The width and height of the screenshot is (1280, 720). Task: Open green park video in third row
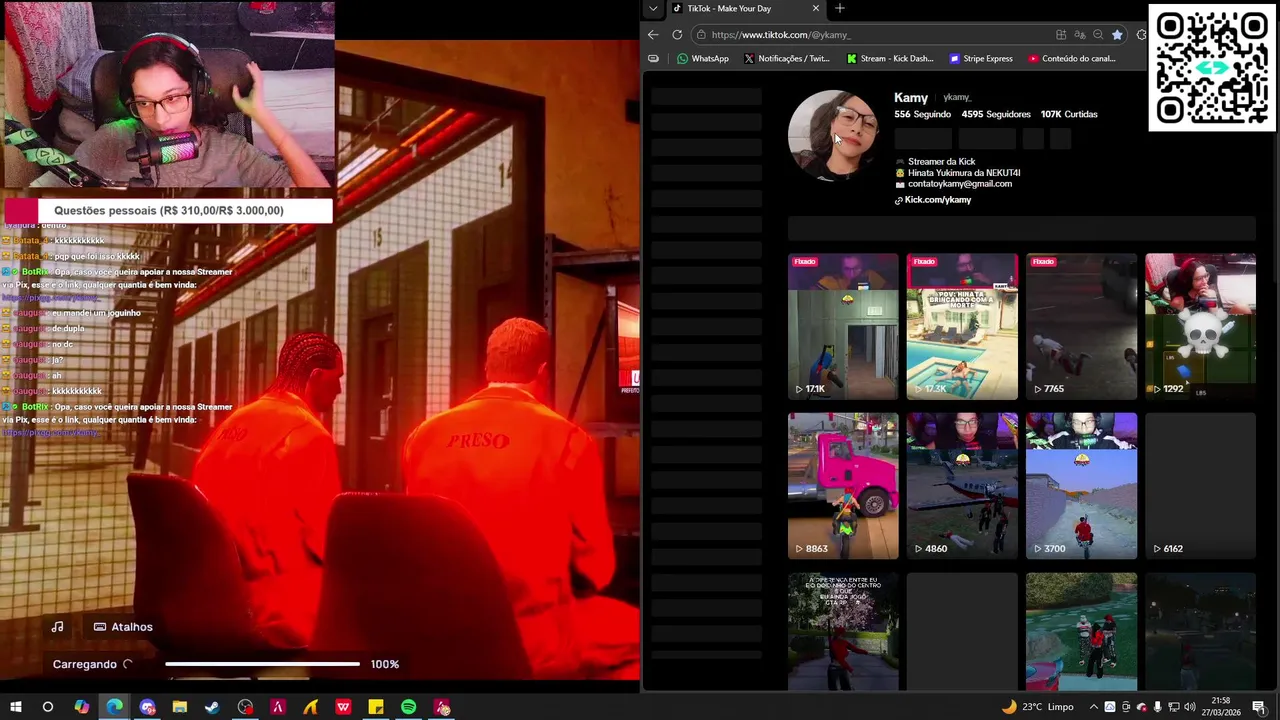point(1081,631)
